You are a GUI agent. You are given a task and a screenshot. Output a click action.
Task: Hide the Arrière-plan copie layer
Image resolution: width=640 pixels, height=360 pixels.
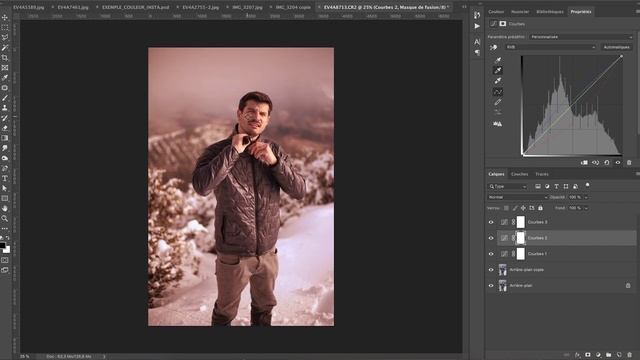click(491, 270)
